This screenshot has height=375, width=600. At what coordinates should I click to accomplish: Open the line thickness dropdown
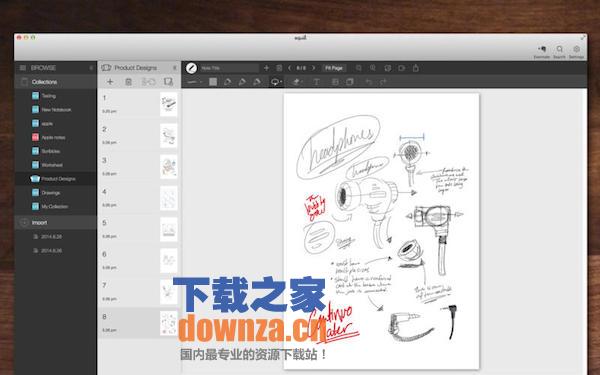194,82
